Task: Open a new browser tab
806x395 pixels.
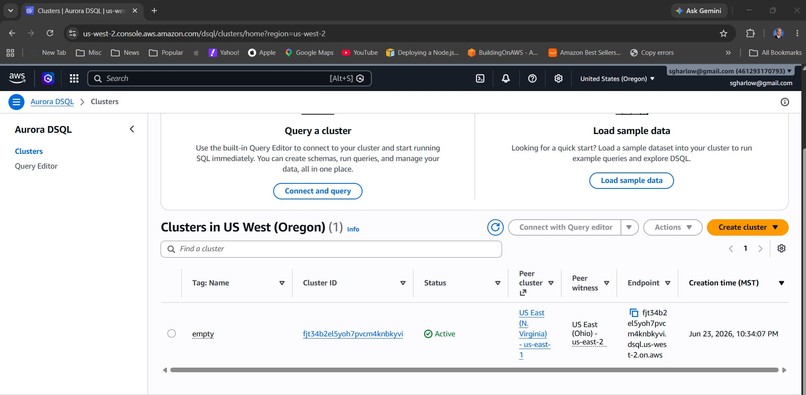Action: click(154, 11)
